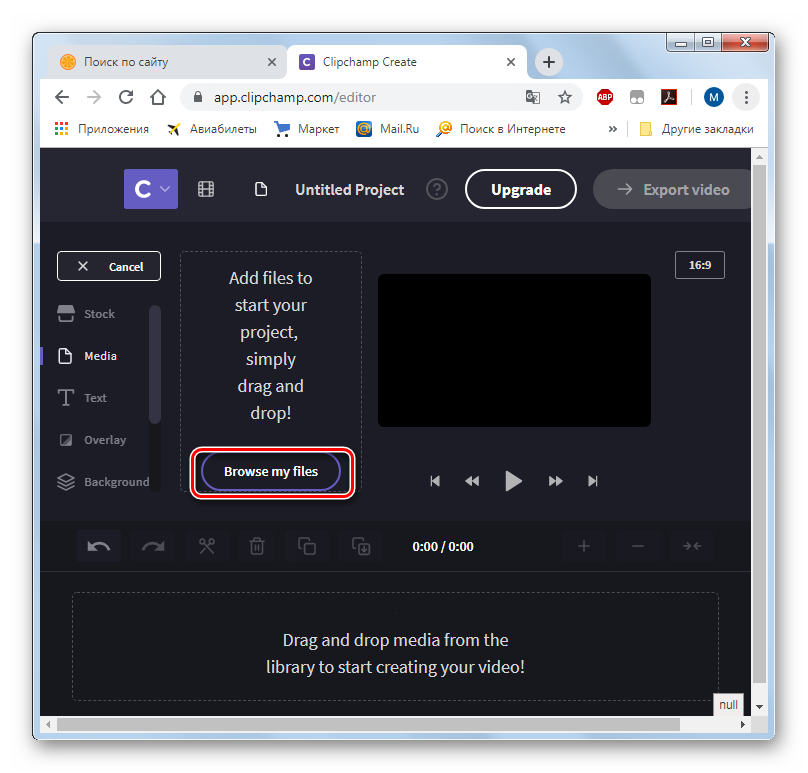Open Chrome three-dot menu
This screenshot has width=808, height=773.
(x=746, y=97)
